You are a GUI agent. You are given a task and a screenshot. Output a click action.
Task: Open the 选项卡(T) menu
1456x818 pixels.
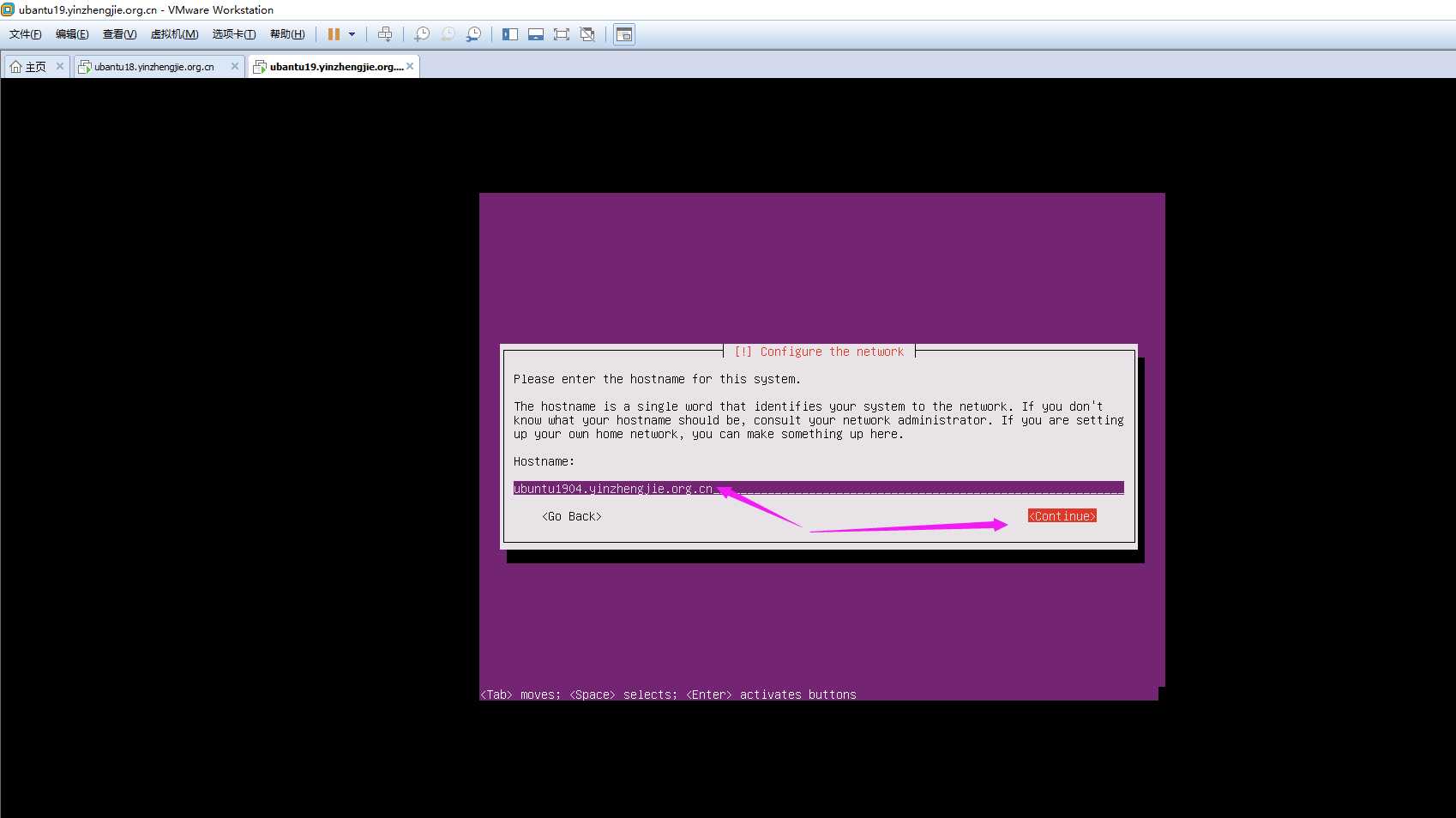pyautogui.click(x=234, y=34)
